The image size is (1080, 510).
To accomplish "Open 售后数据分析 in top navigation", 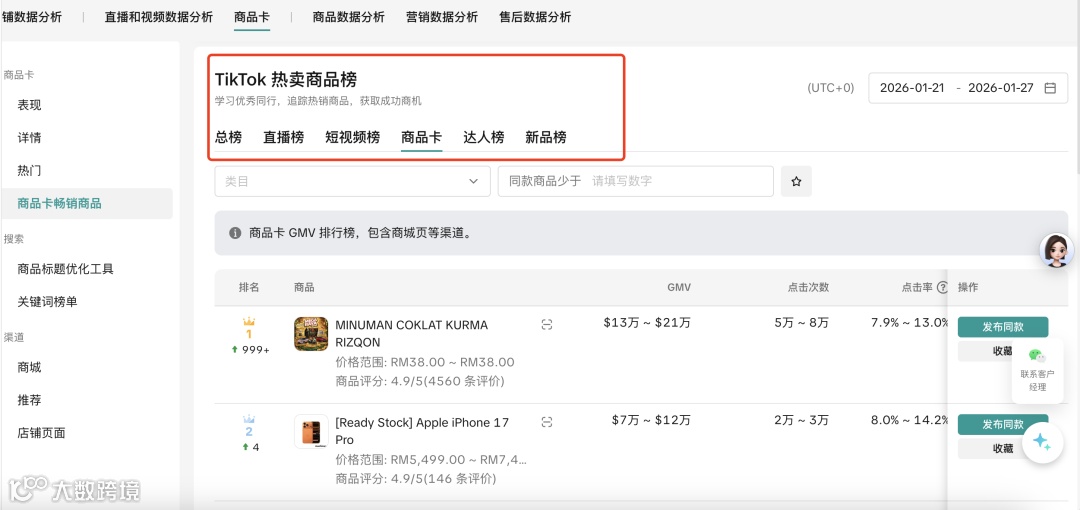I will coord(535,17).
